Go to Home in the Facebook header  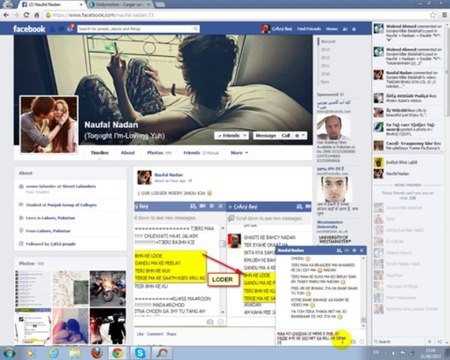click(x=332, y=29)
